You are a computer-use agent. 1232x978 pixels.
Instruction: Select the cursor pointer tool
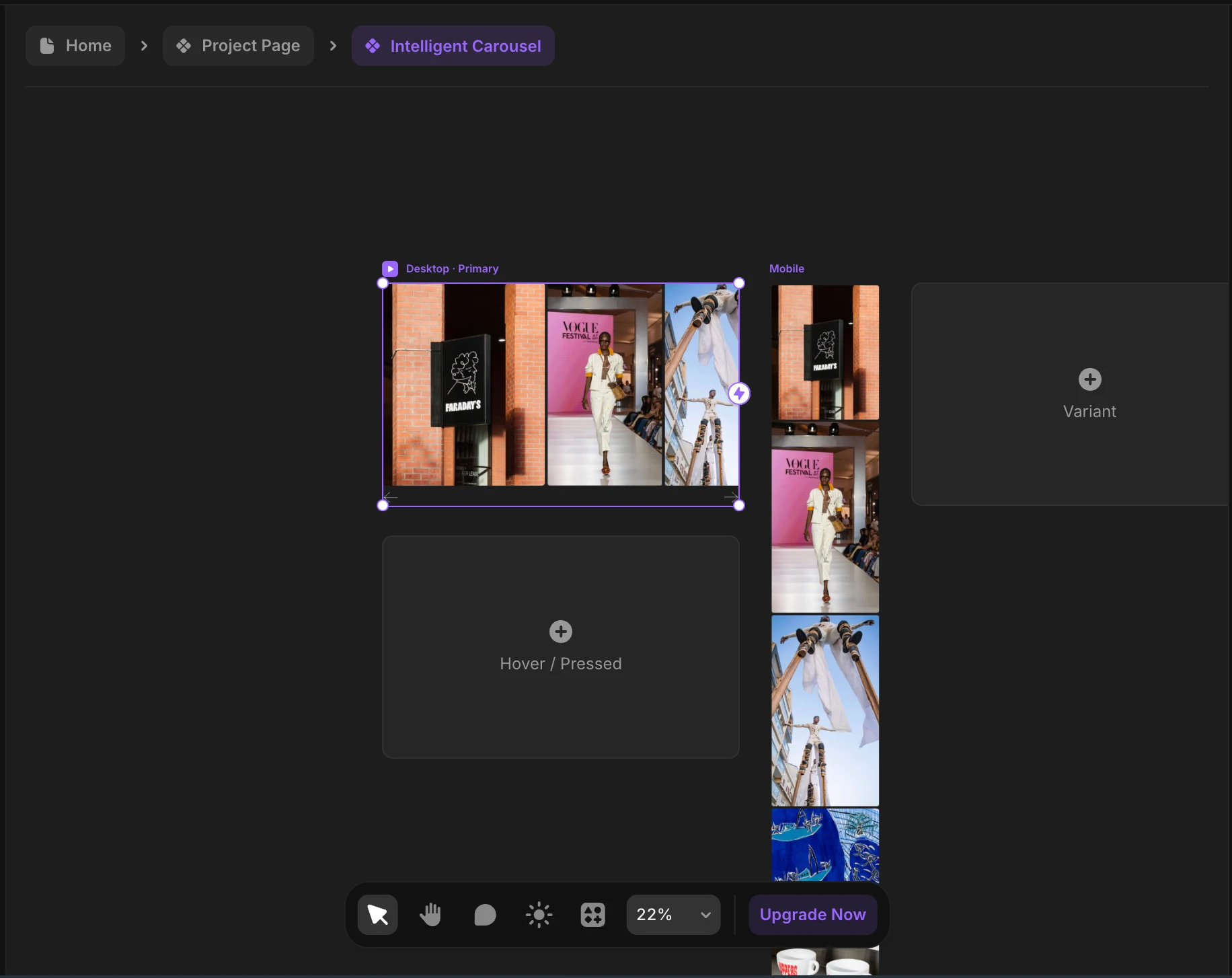[377, 915]
